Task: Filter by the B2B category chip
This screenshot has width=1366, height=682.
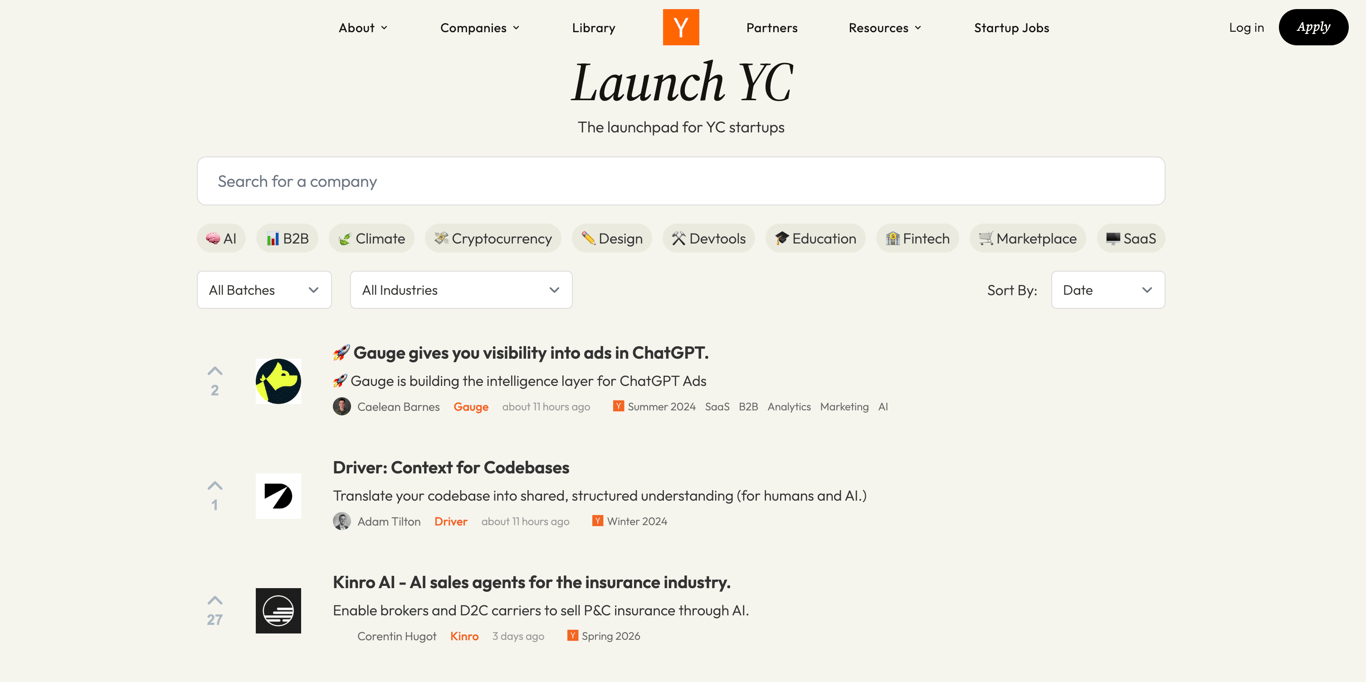Action: pyautogui.click(x=287, y=238)
